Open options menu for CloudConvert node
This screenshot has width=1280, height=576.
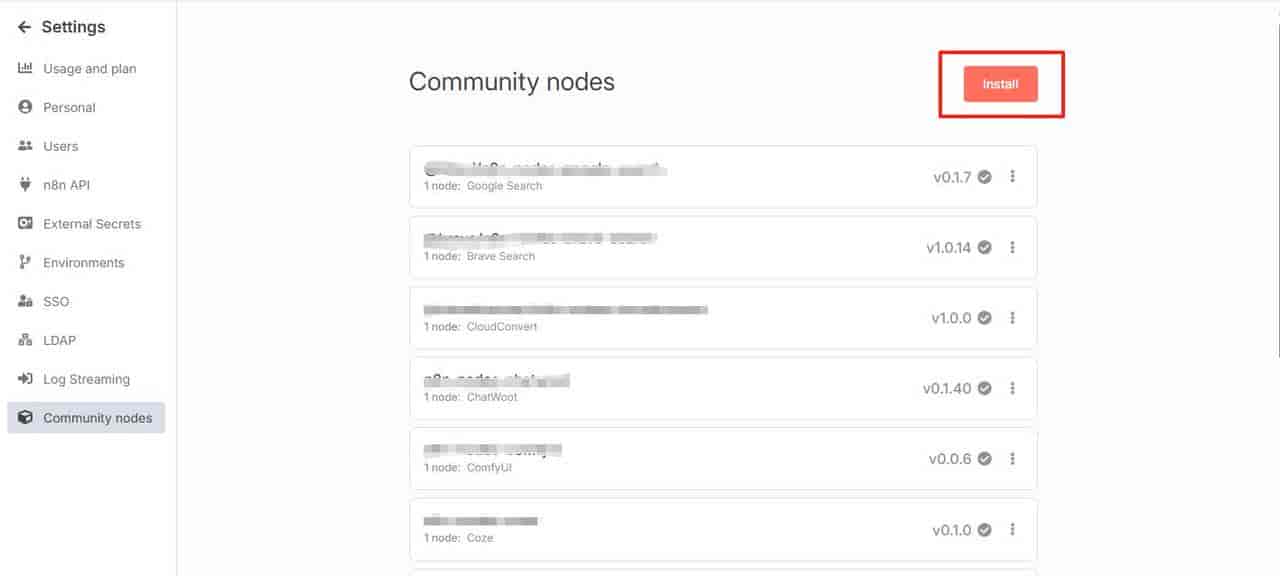click(1012, 318)
